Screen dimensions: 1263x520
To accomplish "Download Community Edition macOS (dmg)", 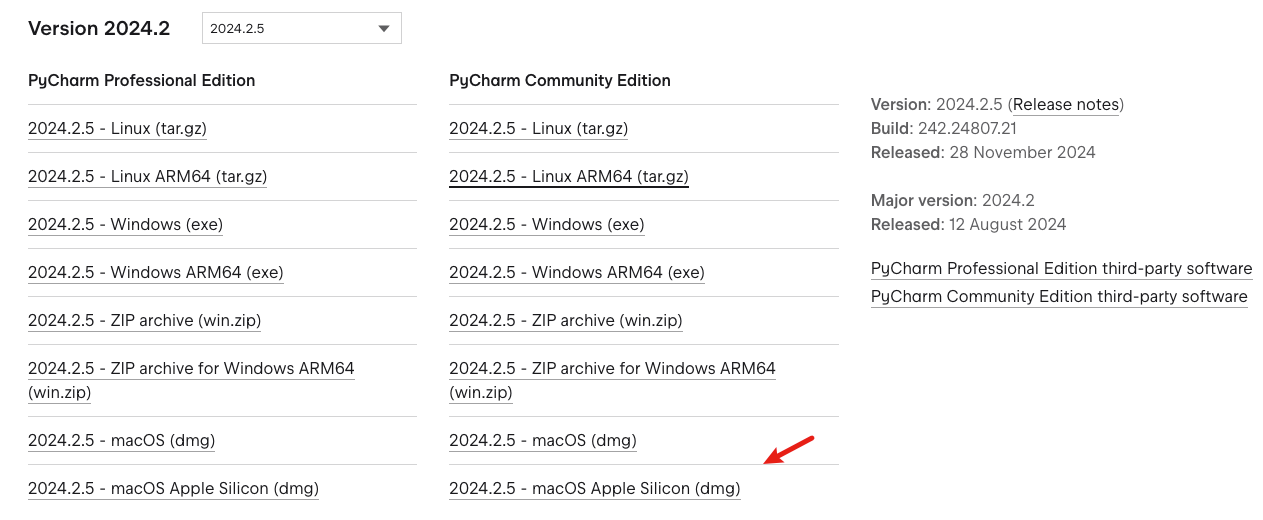I will click(542, 441).
